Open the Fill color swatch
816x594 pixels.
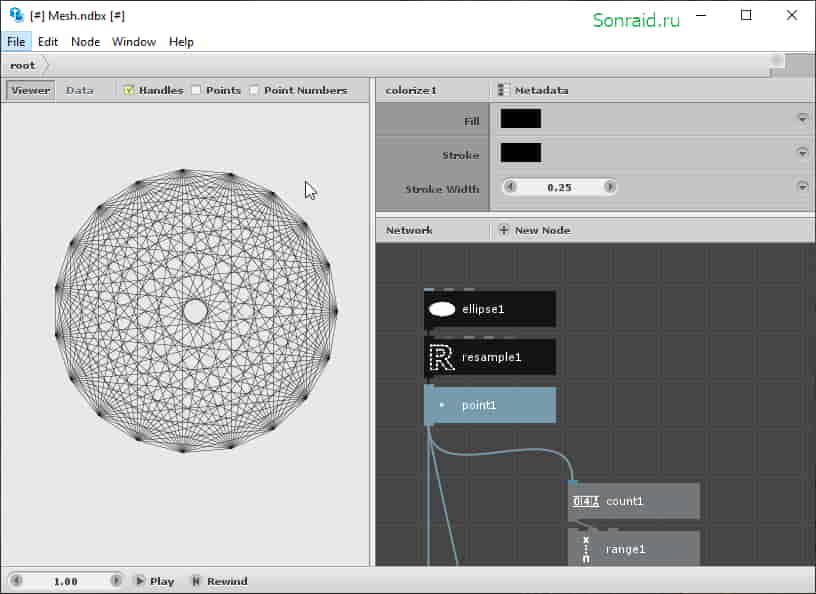(x=520, y=119)
